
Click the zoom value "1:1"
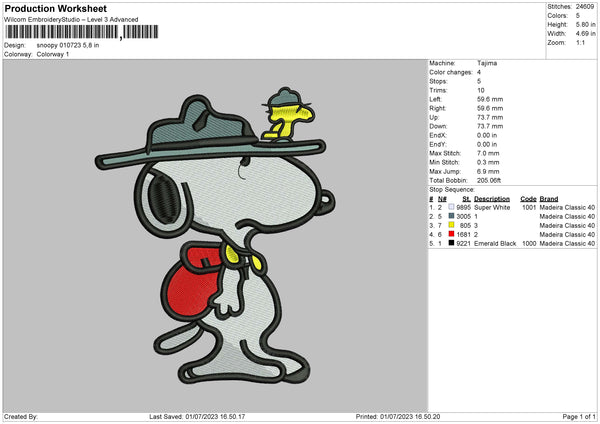580,43
